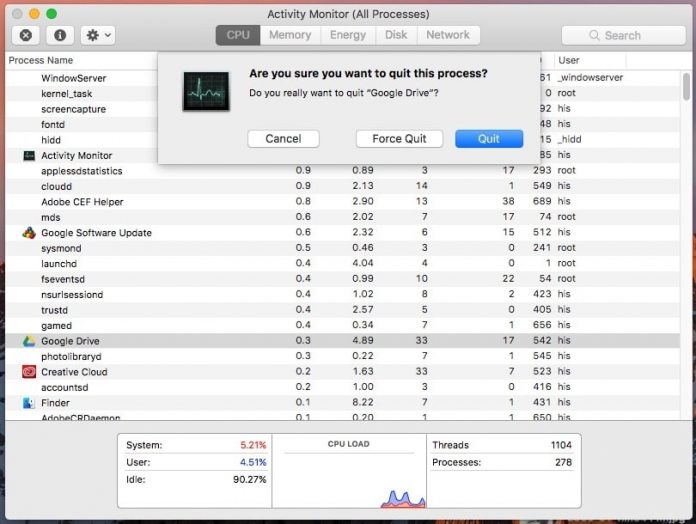This screenshot has height=524, width=696.
Task: Select the launchd process
Action: 59,264
